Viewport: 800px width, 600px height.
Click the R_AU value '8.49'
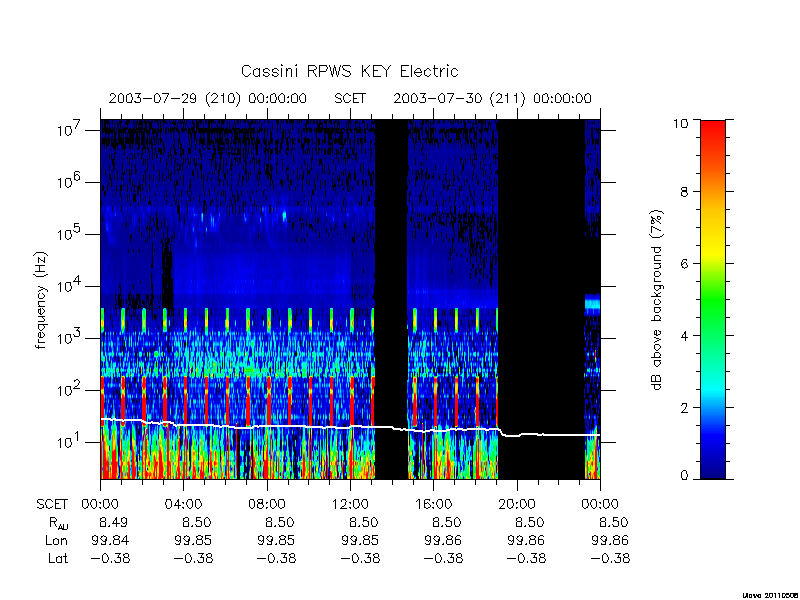point(113,522)
